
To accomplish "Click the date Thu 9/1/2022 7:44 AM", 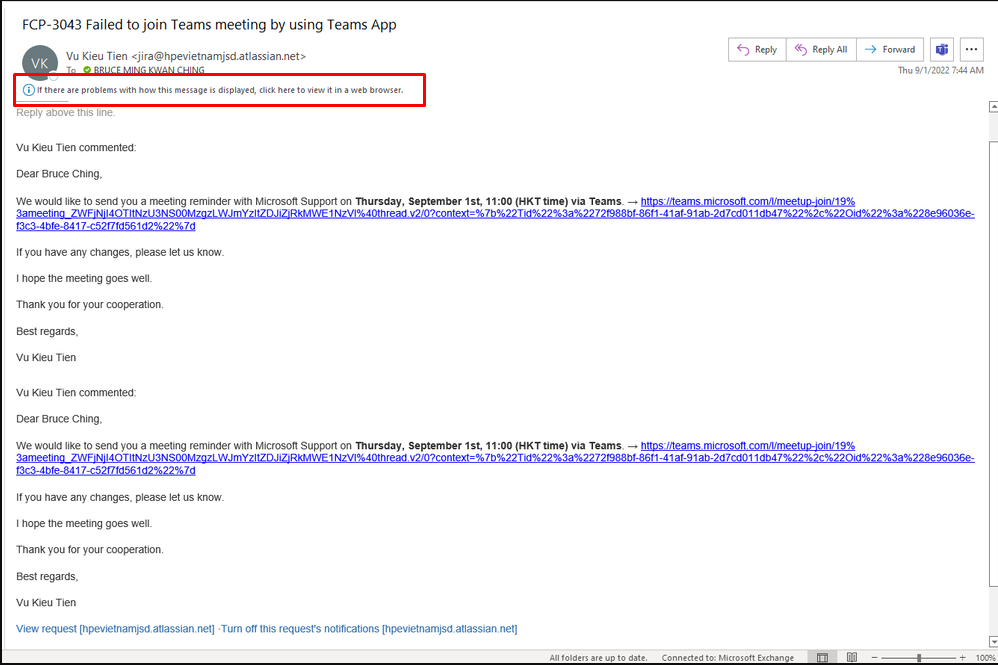I will point(940,70).
